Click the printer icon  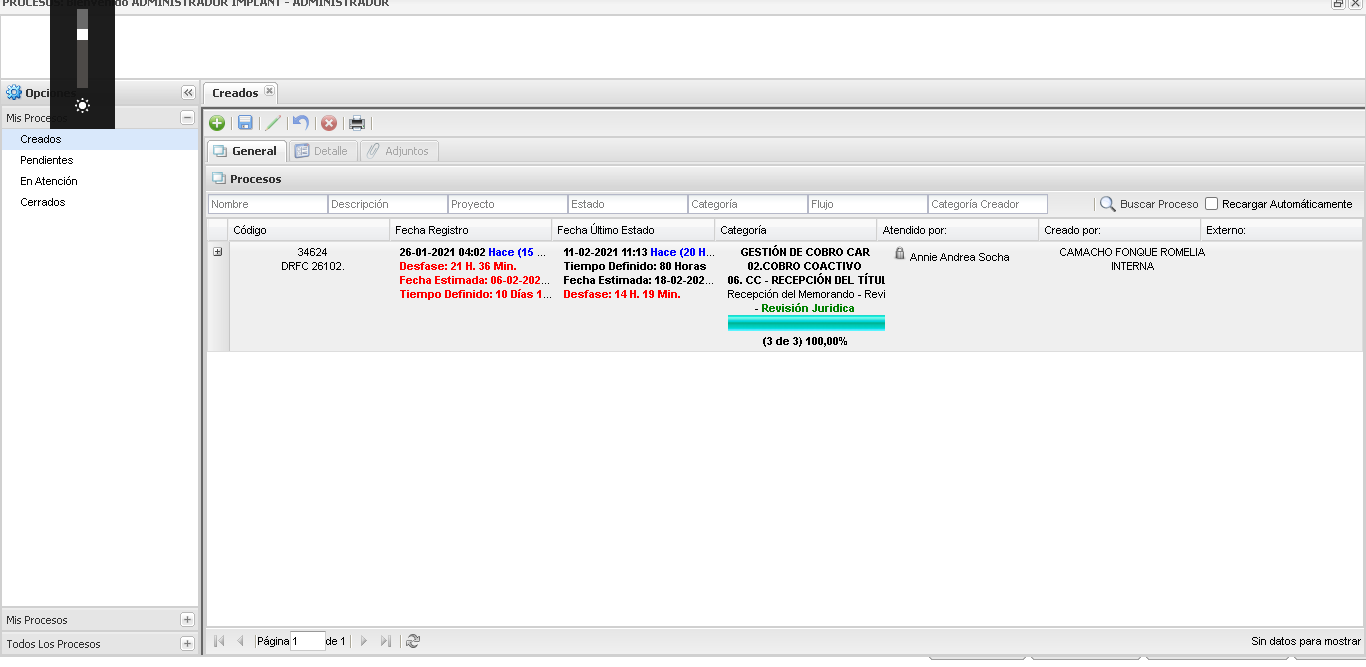click(x=357, y=123)
